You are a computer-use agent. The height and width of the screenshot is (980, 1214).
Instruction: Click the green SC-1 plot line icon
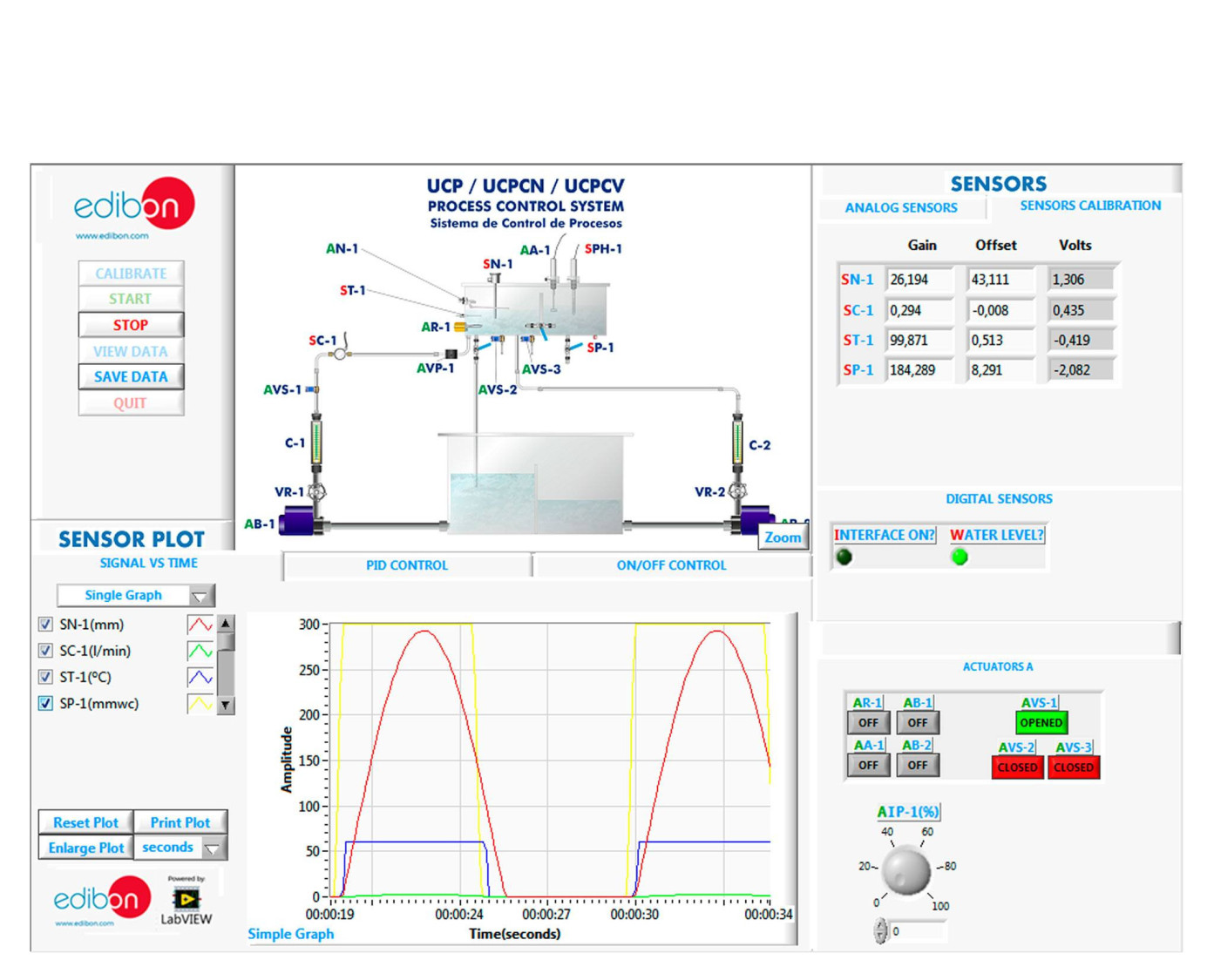coord(200,651)
